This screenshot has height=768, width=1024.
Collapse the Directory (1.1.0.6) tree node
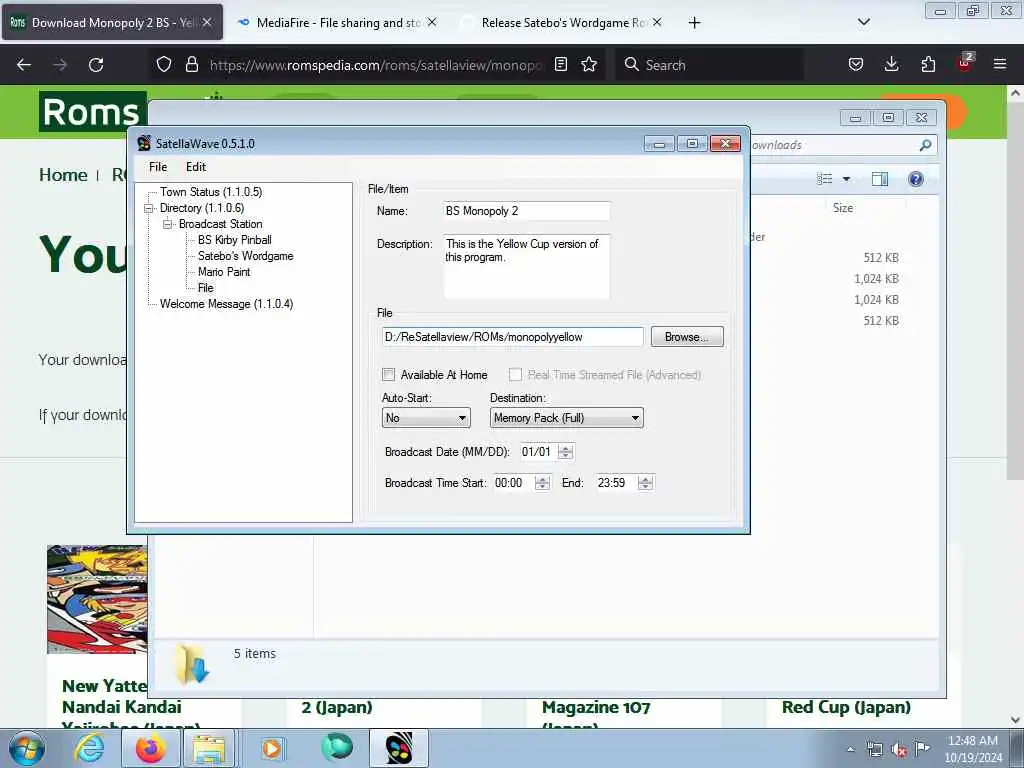pyautogui.click(x=149, y=208)
